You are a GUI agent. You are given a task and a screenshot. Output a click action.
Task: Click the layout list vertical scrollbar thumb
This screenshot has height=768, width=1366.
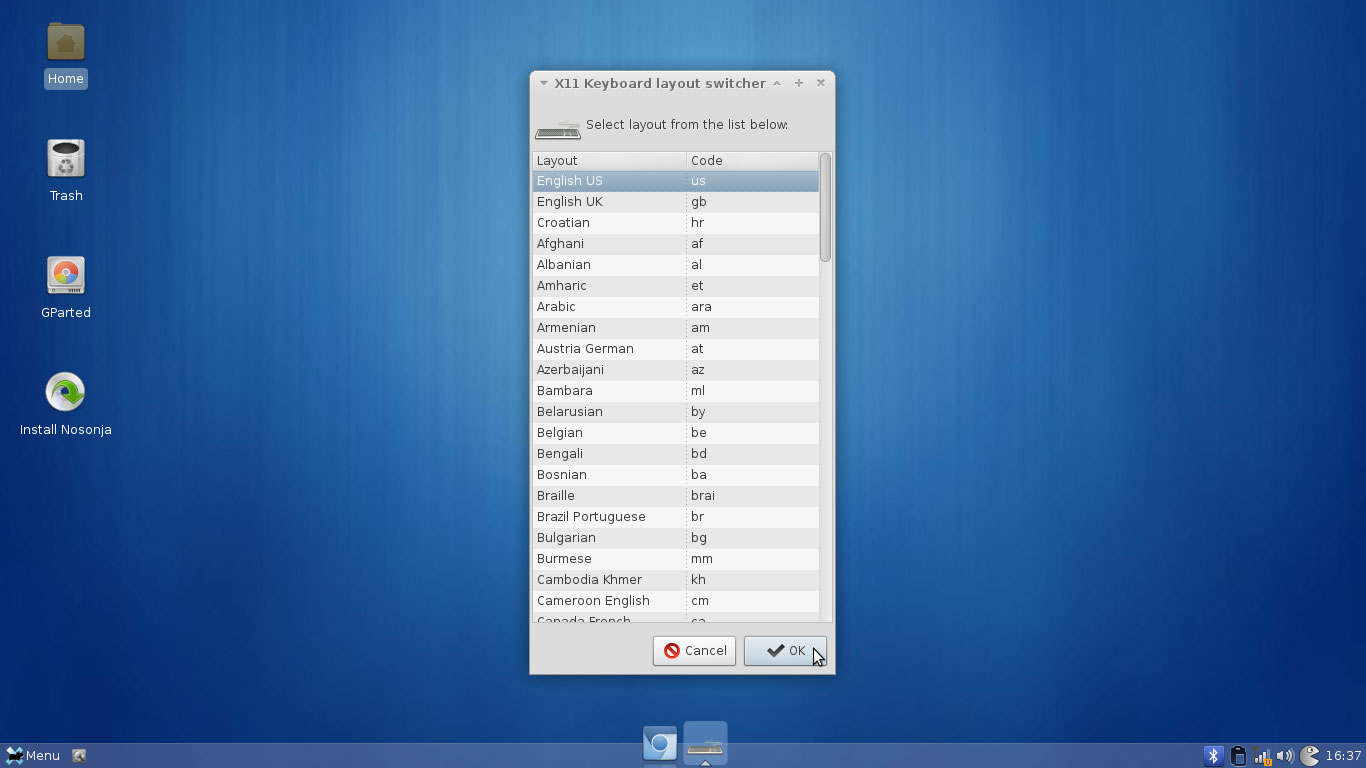click(x=825, y=207)
